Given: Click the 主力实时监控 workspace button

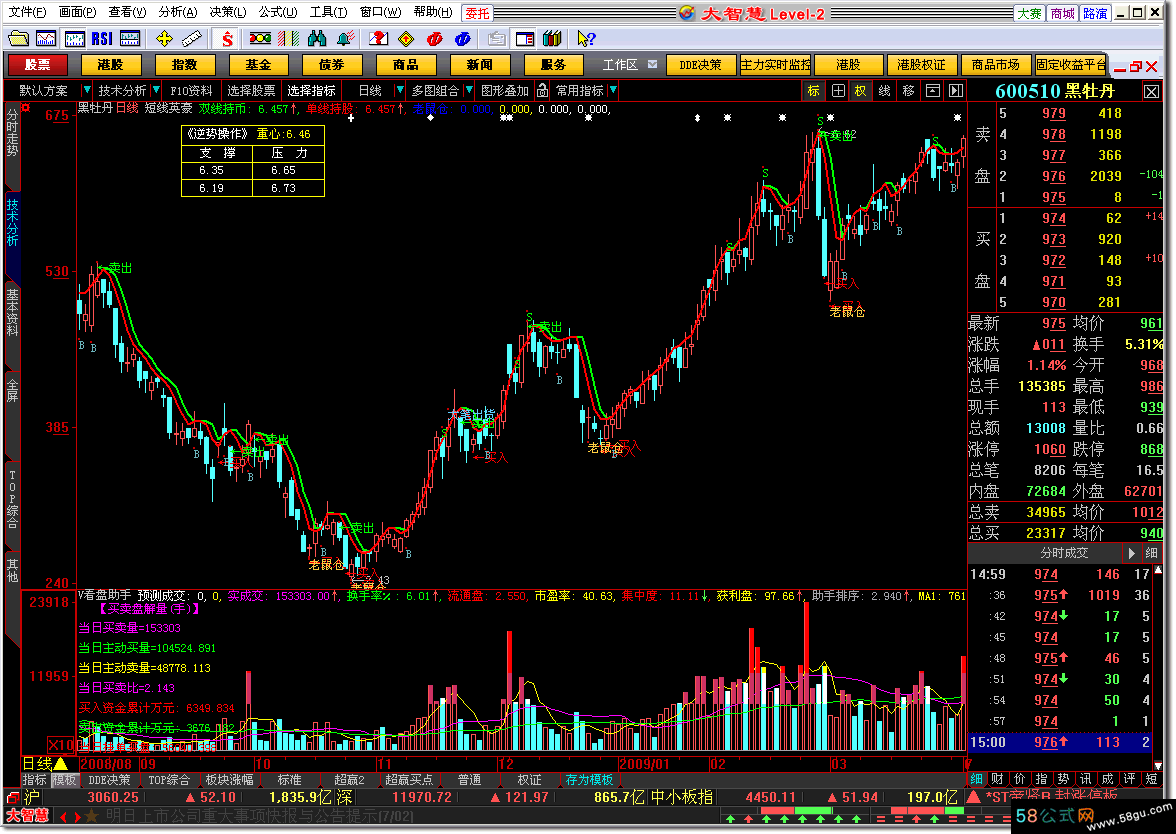Looking at the screenshot, I should (x=776, y=64).
